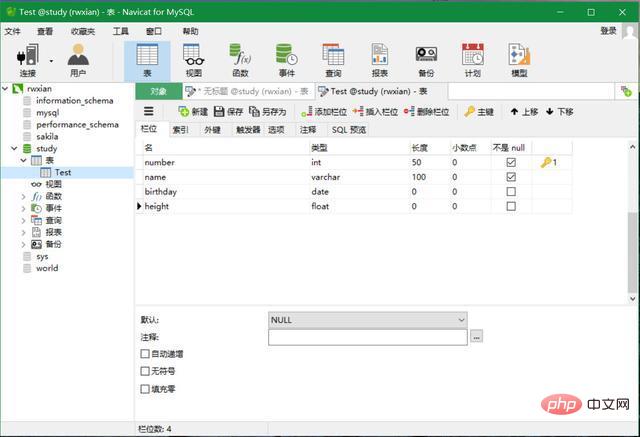Switch to the SQL 预览 tab
Screen dimensions: 640x437
349,130
